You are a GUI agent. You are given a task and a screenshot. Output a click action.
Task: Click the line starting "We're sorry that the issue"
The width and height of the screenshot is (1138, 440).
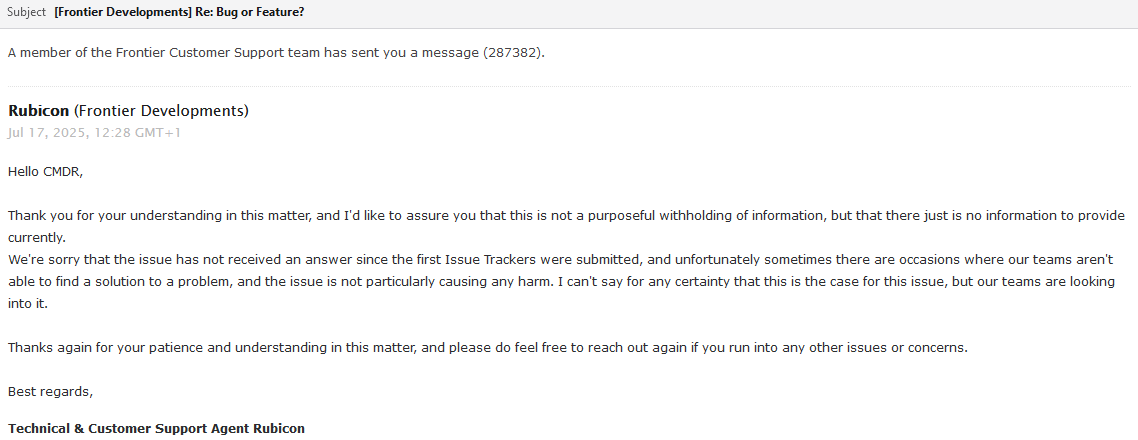pyautogui.click(x=560, y=260)
